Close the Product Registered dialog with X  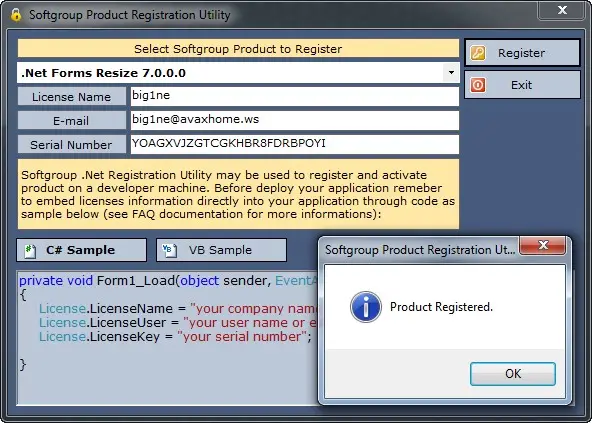pos(543,245)
